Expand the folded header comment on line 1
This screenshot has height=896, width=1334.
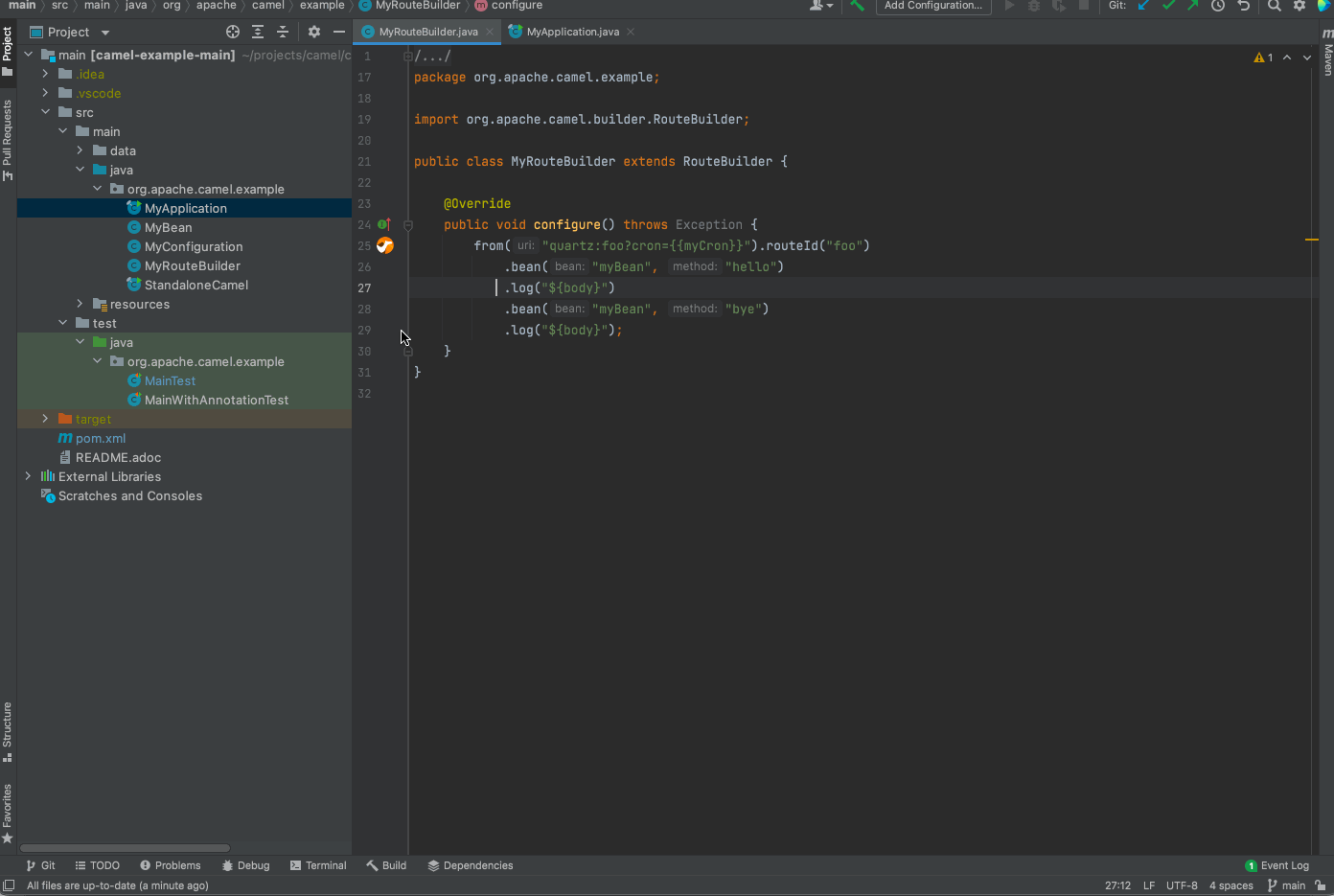coord(408,57)
